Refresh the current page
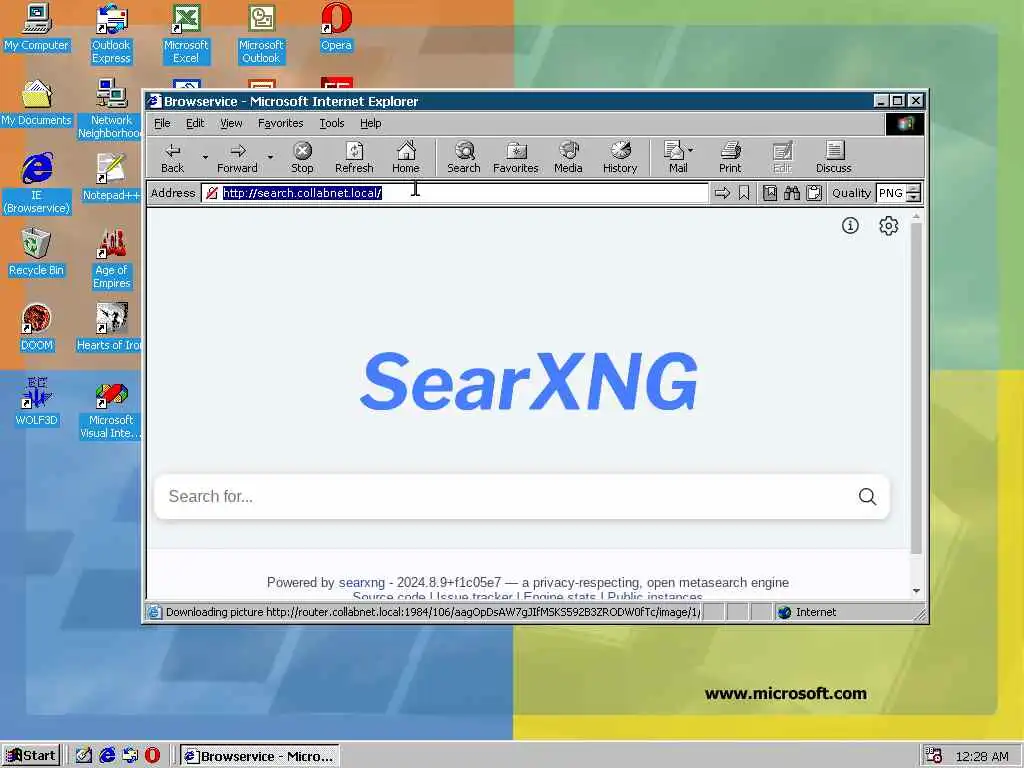Screen dimensions: 1024x768 354,157
